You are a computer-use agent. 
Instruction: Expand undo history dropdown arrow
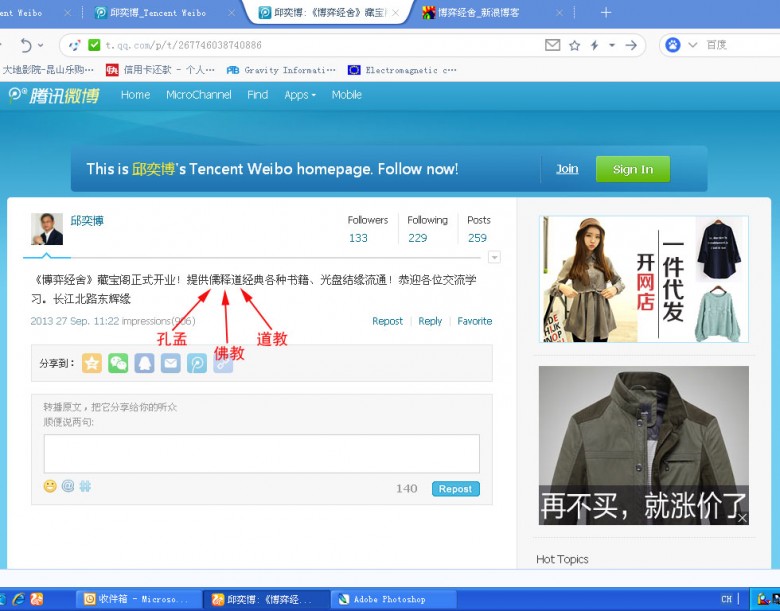(41, 45)
